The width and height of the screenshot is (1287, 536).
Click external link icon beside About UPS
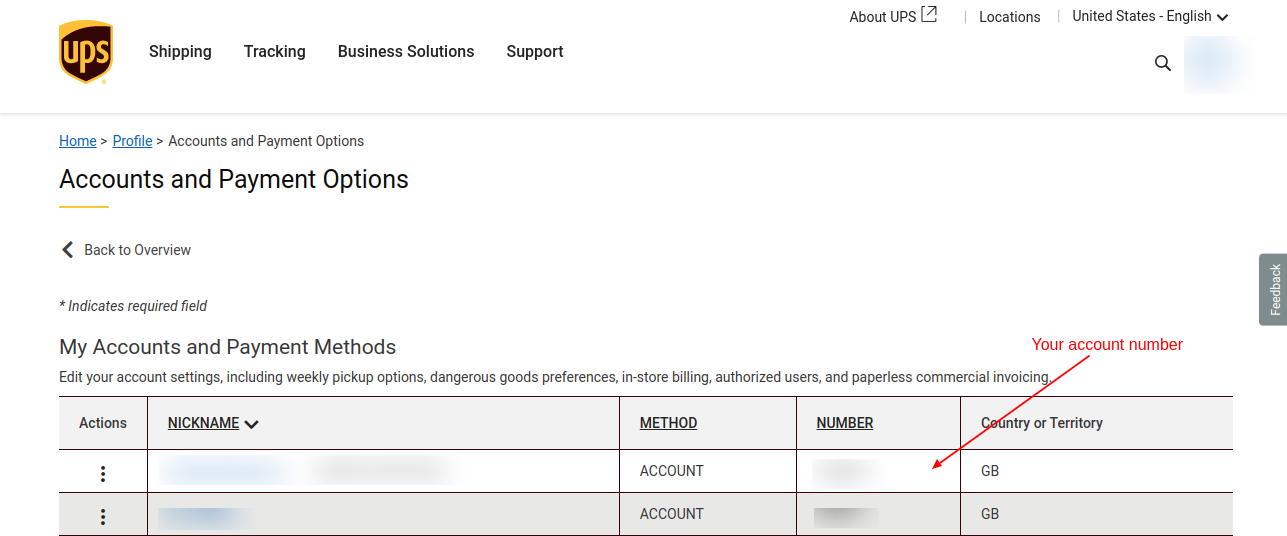(930, 15)
